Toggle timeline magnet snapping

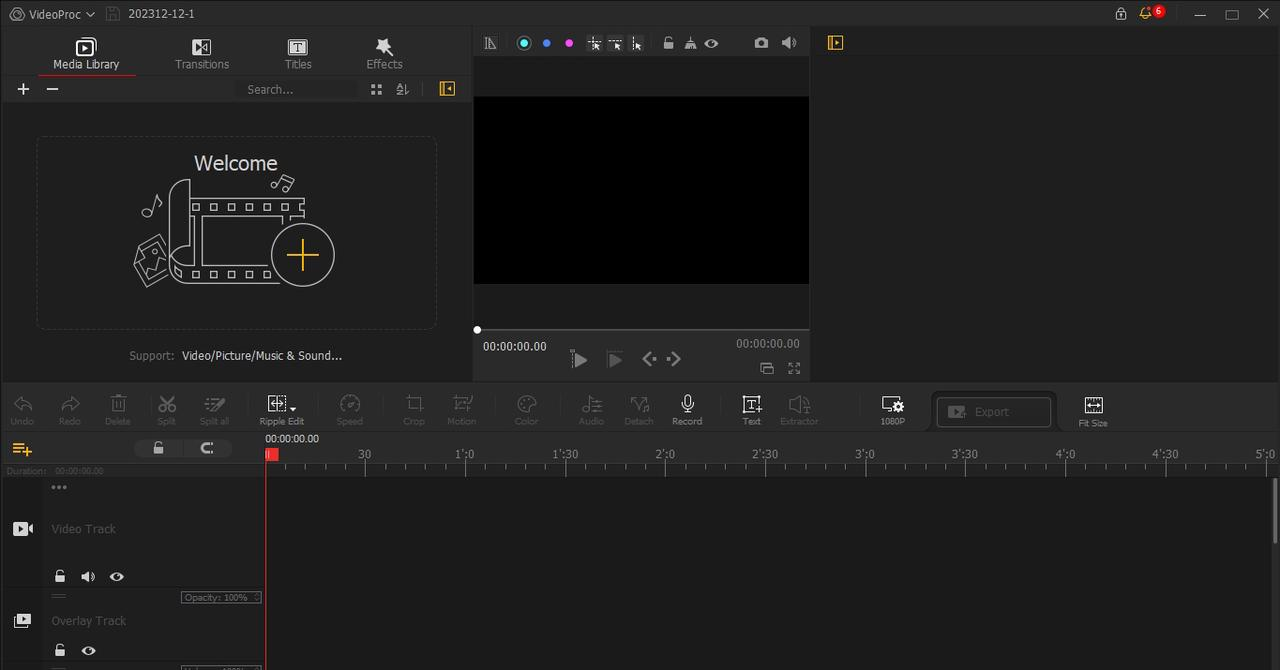(x=207, y=448)
